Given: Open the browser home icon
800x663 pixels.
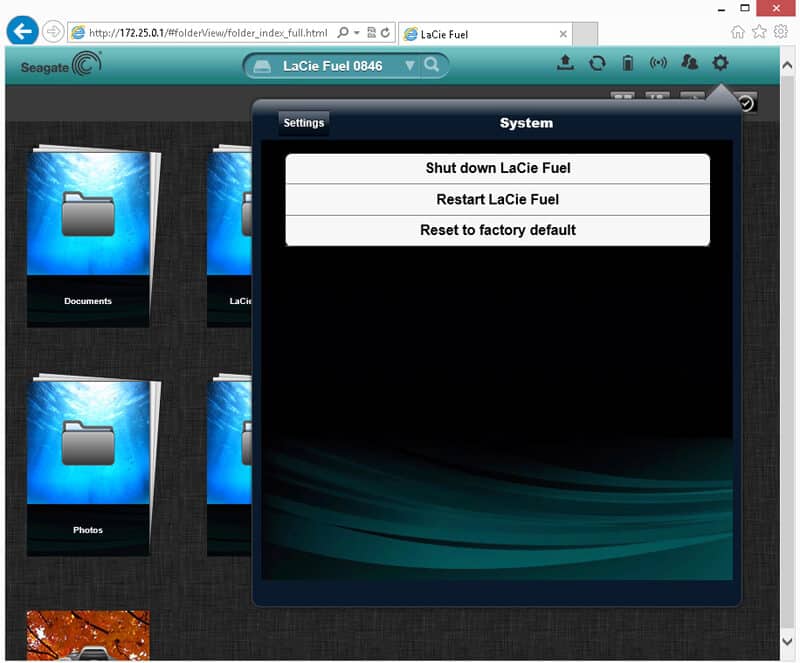Looking at the screenshot, I should [x=738, y=32].
